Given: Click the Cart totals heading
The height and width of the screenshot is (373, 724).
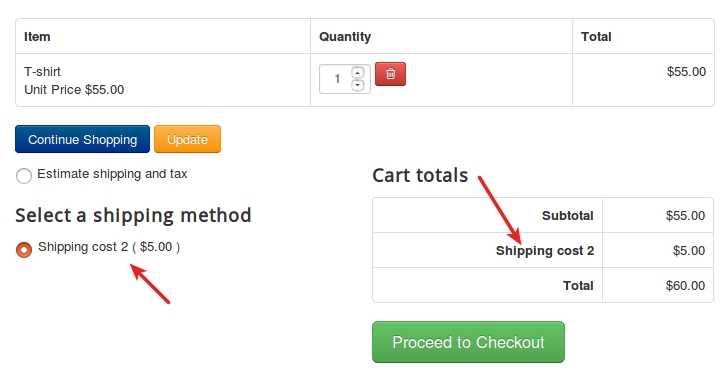Looking at the screenshot, I should [x=420, y=175].
